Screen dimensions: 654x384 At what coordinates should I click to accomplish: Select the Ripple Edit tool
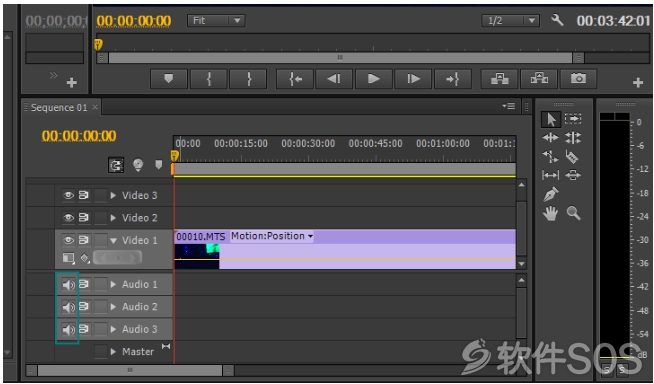[551, 138]
